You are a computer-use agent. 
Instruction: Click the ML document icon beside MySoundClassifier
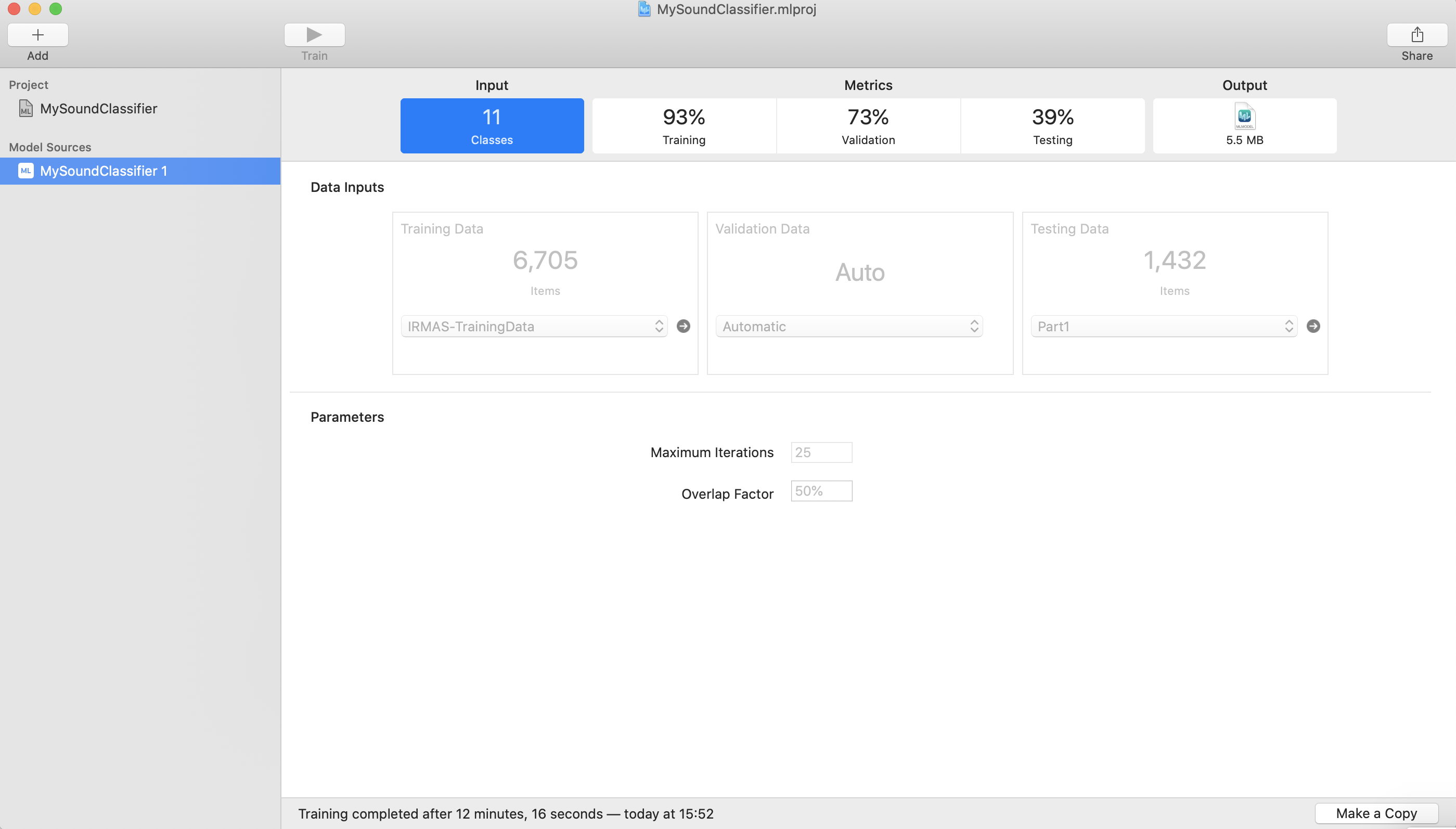coord(24,109)
